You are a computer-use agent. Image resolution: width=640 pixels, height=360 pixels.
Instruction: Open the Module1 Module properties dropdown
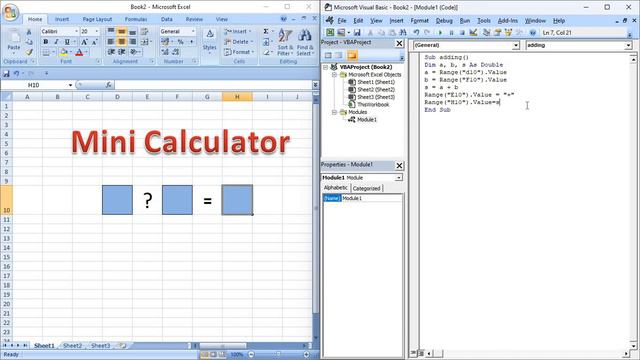[x=398, y=178]
